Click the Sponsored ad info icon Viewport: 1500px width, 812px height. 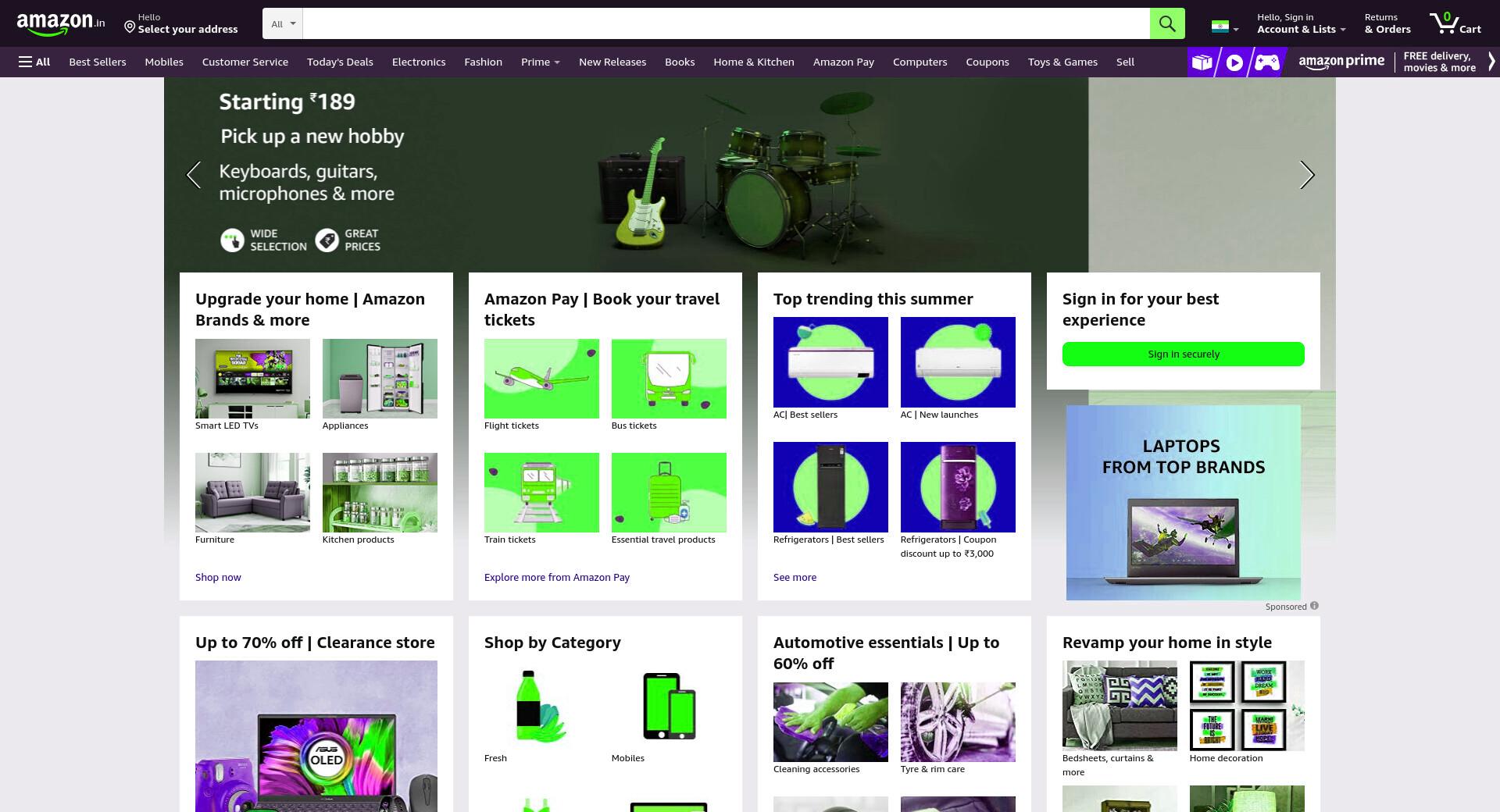click(x=1314, y=606)
